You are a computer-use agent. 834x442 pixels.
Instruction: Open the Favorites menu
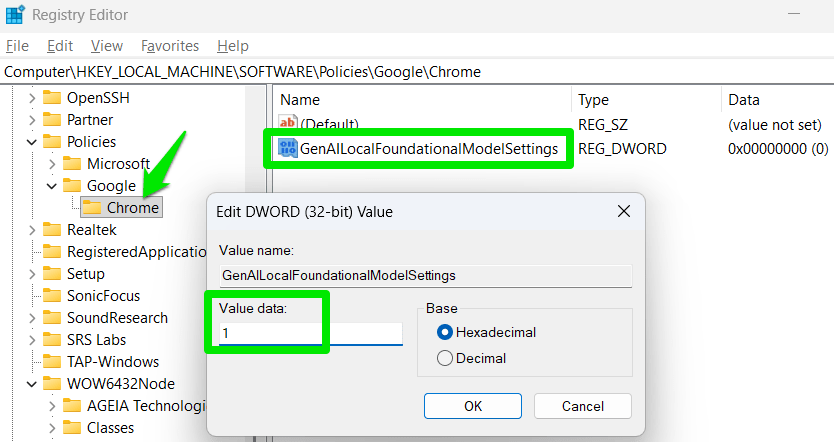tap(170, 46)
